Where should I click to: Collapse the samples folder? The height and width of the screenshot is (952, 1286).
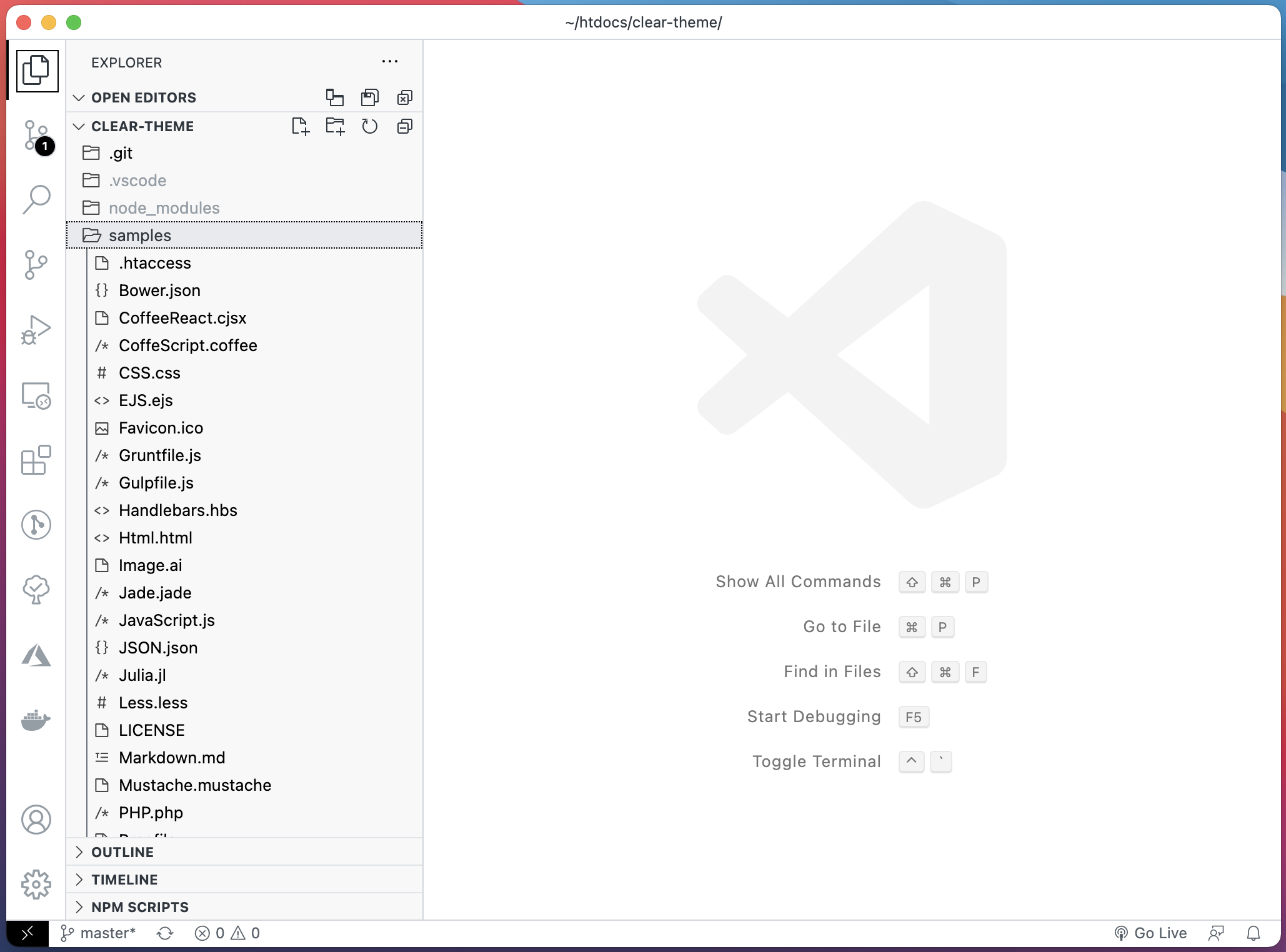(139, 236)
